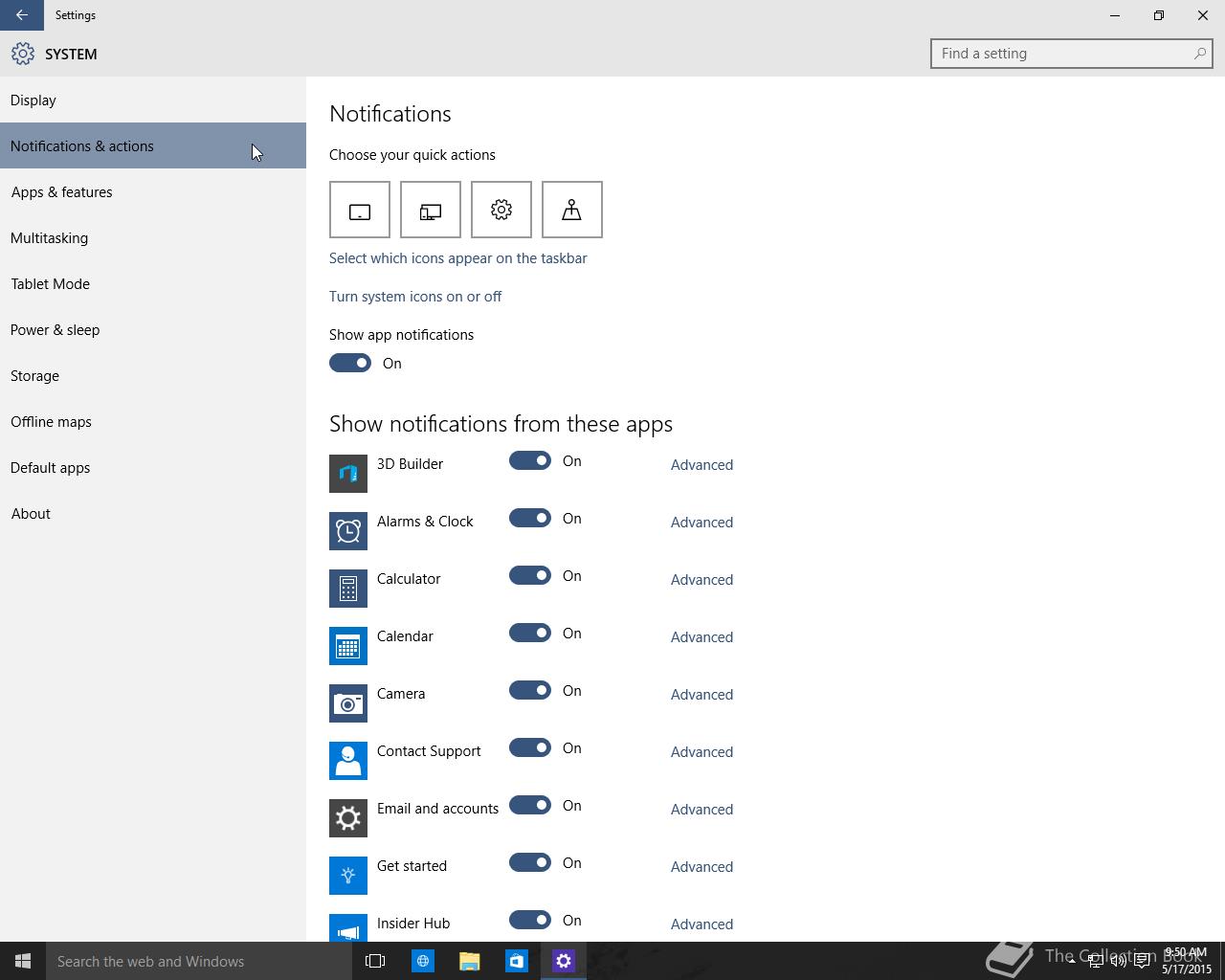Click the Settings app icon on taskbar
The height and width of the screenshot is (980, 1225).
click(563, 961)
